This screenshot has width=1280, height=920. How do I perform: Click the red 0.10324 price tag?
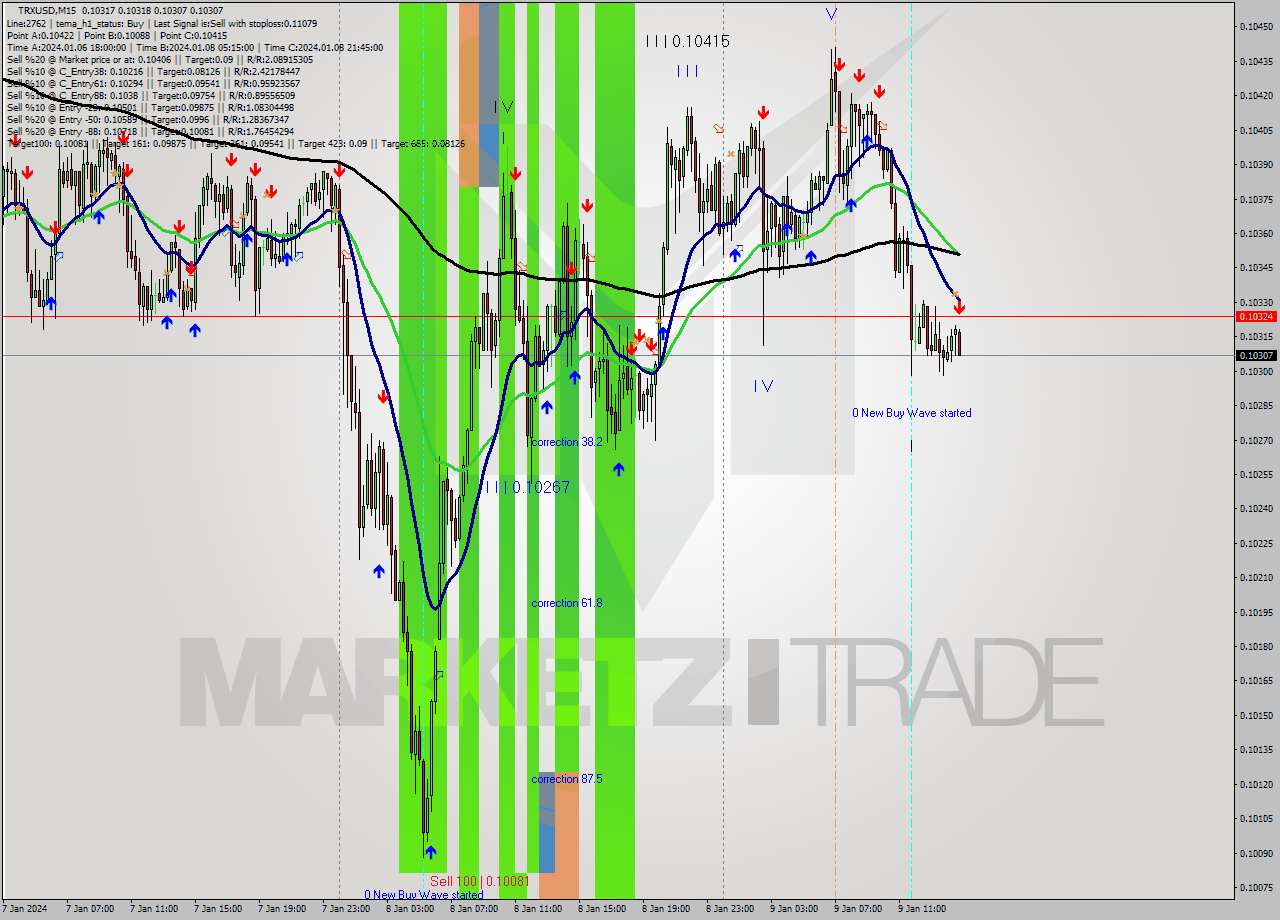click(1256, 316)
